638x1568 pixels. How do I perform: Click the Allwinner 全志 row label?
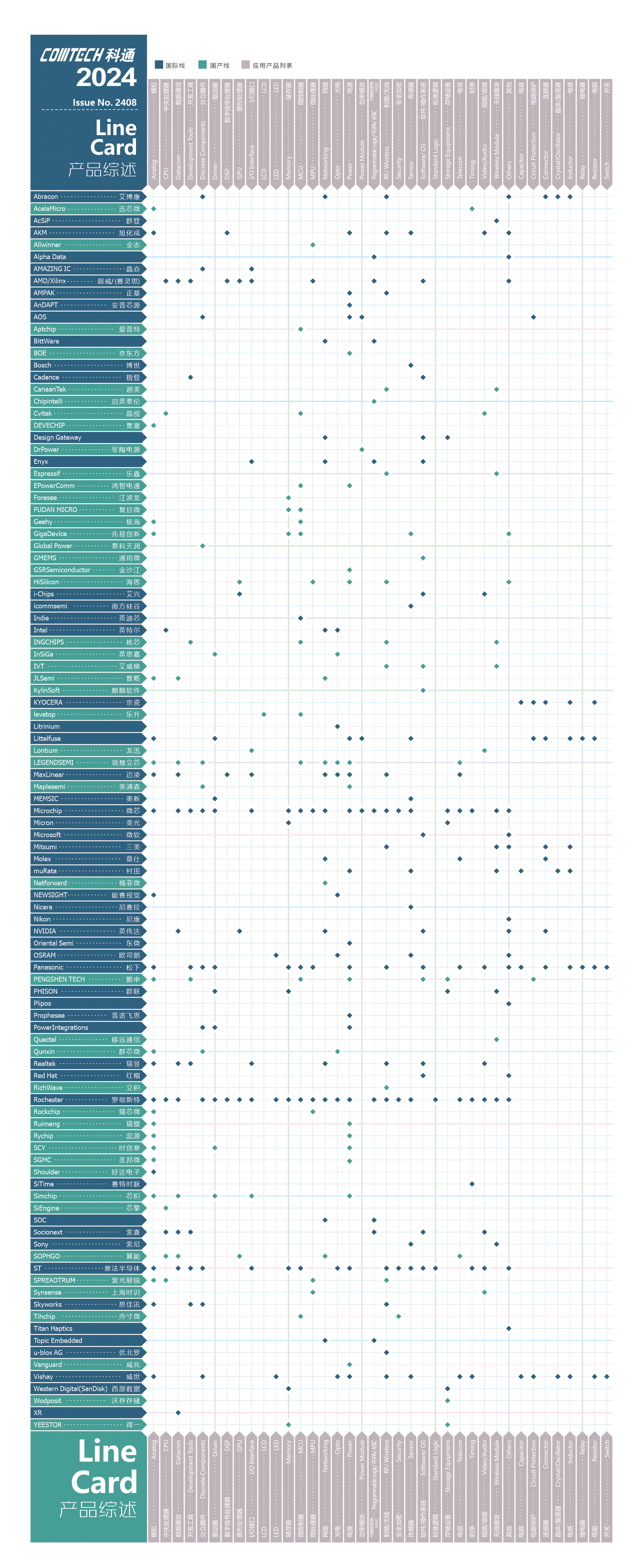pyautogui.click(x=88, y=245)
